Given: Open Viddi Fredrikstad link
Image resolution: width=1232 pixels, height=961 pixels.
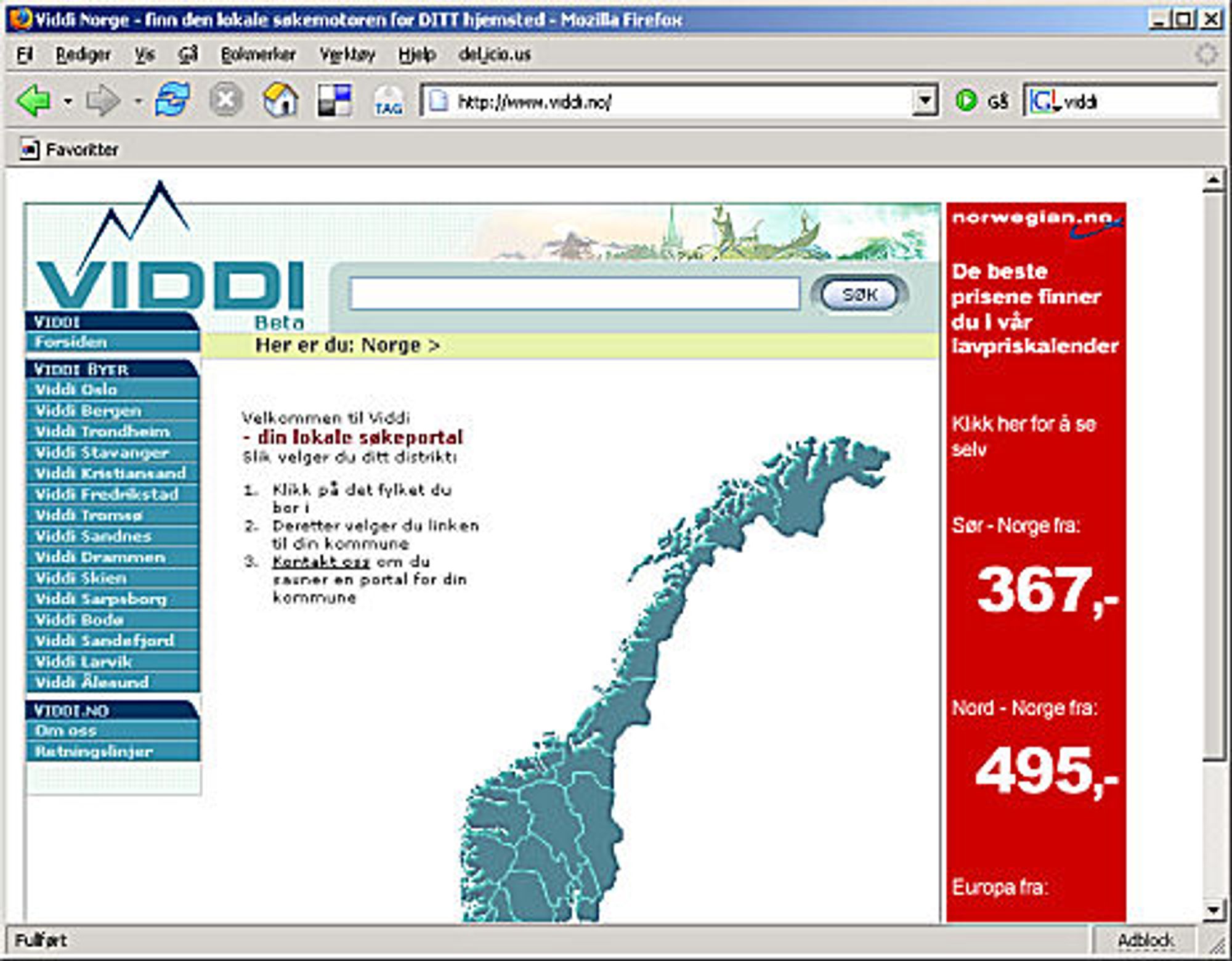Looking at the screenshot, I should [113, 494].
